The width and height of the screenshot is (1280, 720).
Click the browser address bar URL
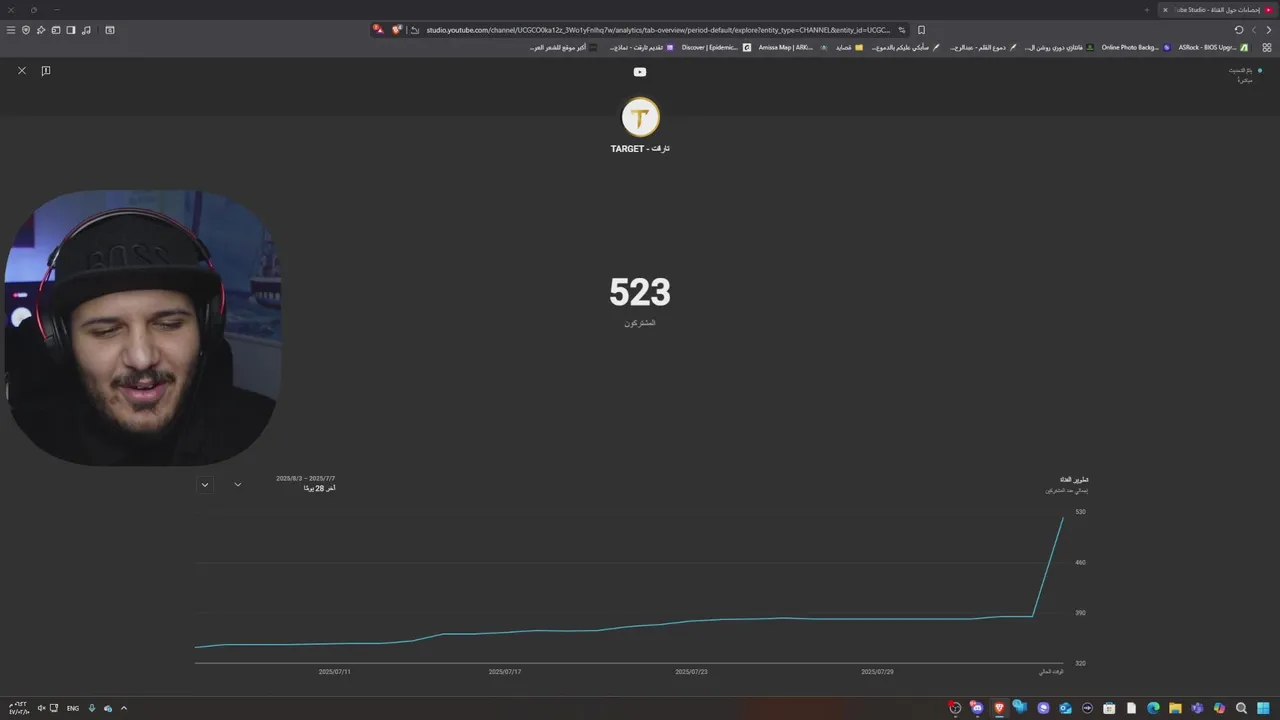(x=657, y=30)
